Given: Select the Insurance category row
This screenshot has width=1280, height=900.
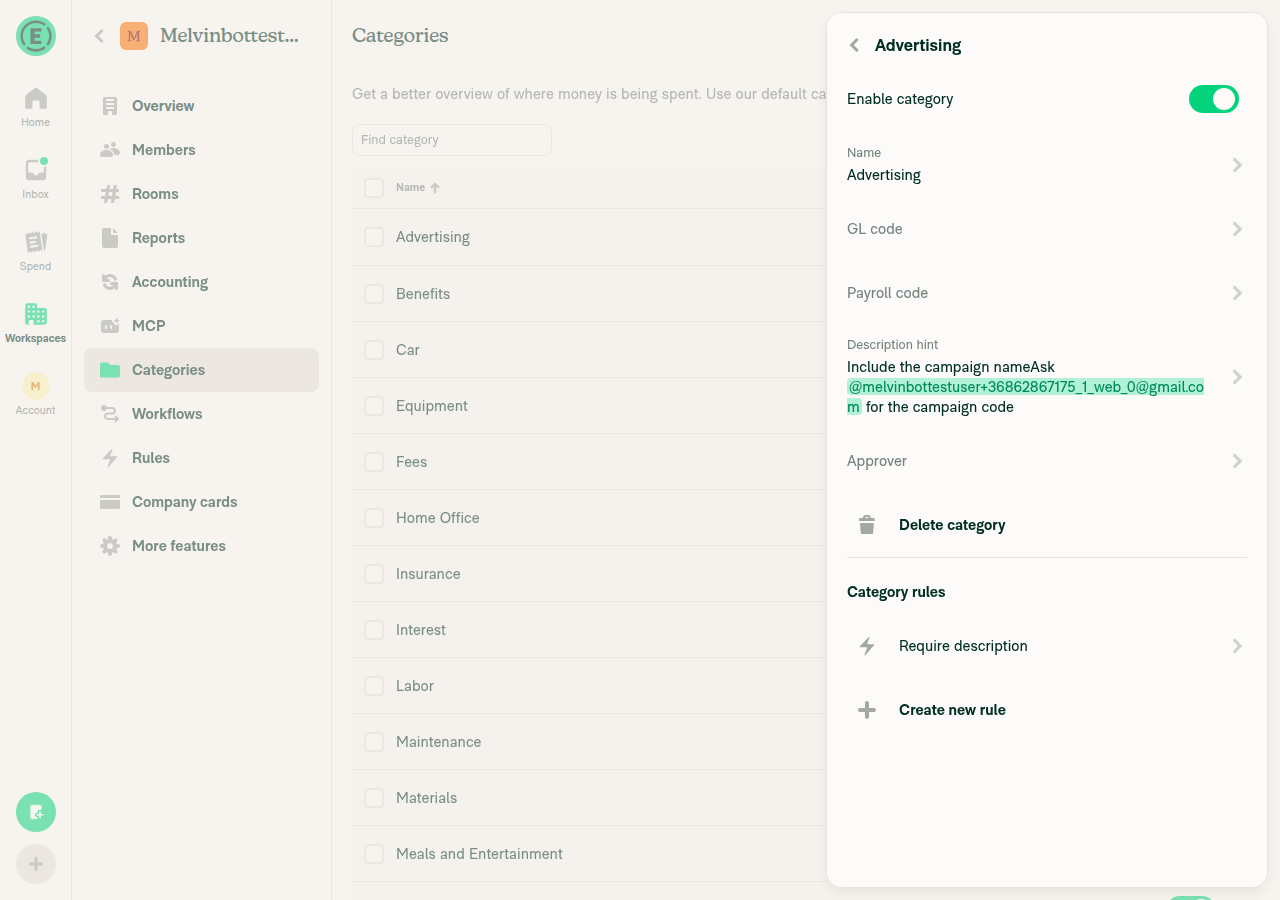Looking at the screenshot, I should pos(590,574).
